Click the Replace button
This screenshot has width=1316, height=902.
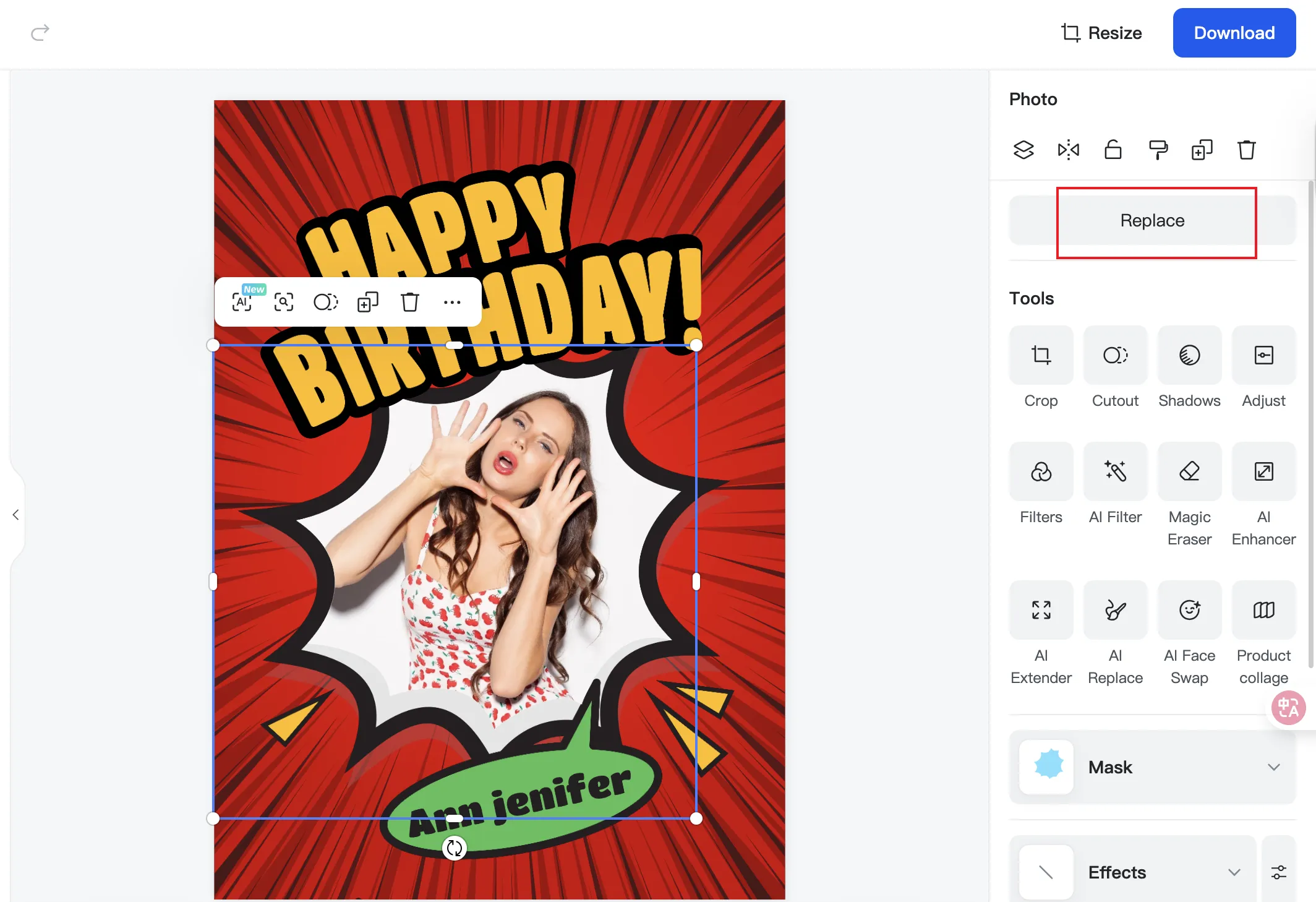click(x=1151, y=220)
